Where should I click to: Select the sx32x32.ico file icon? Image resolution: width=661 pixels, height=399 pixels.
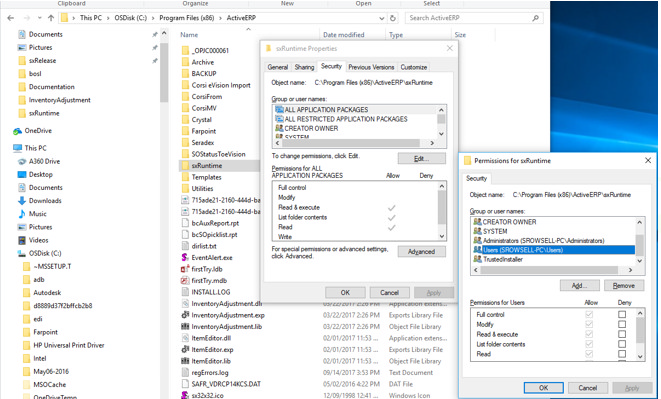pyautogui.click(x=185, y=395)
